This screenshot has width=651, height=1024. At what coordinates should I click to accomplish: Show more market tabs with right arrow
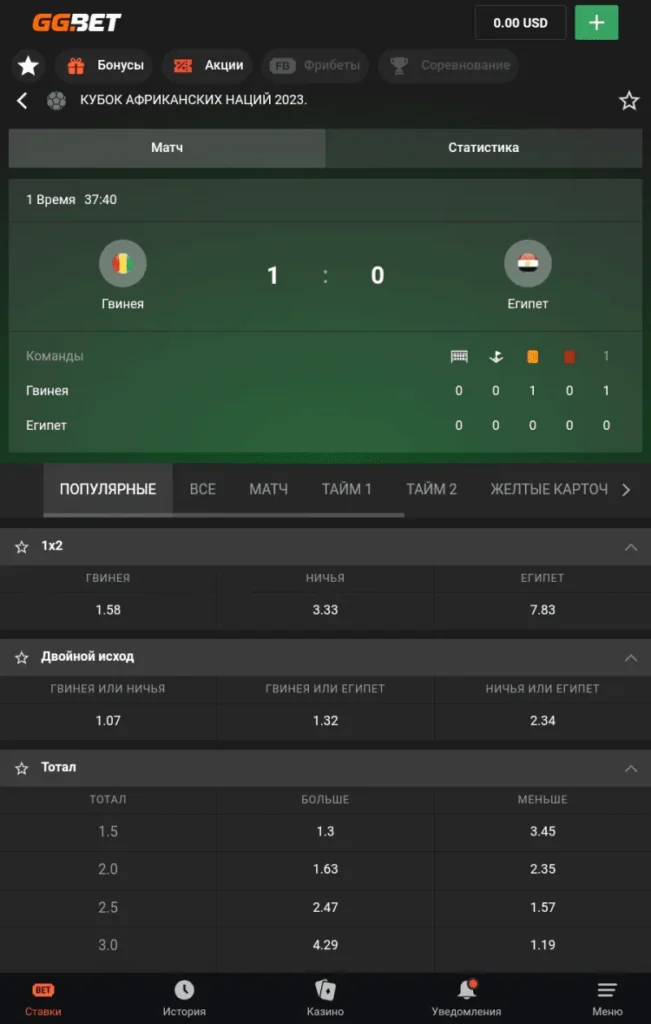click(x=626, y=490)
